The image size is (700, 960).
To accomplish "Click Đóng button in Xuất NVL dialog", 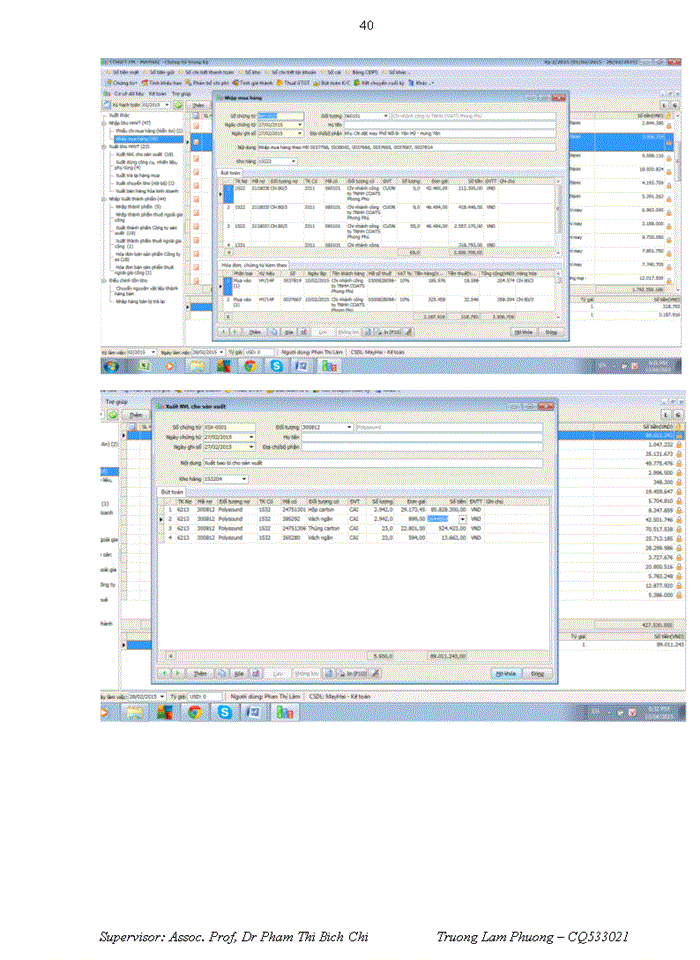I will point(538,673).
